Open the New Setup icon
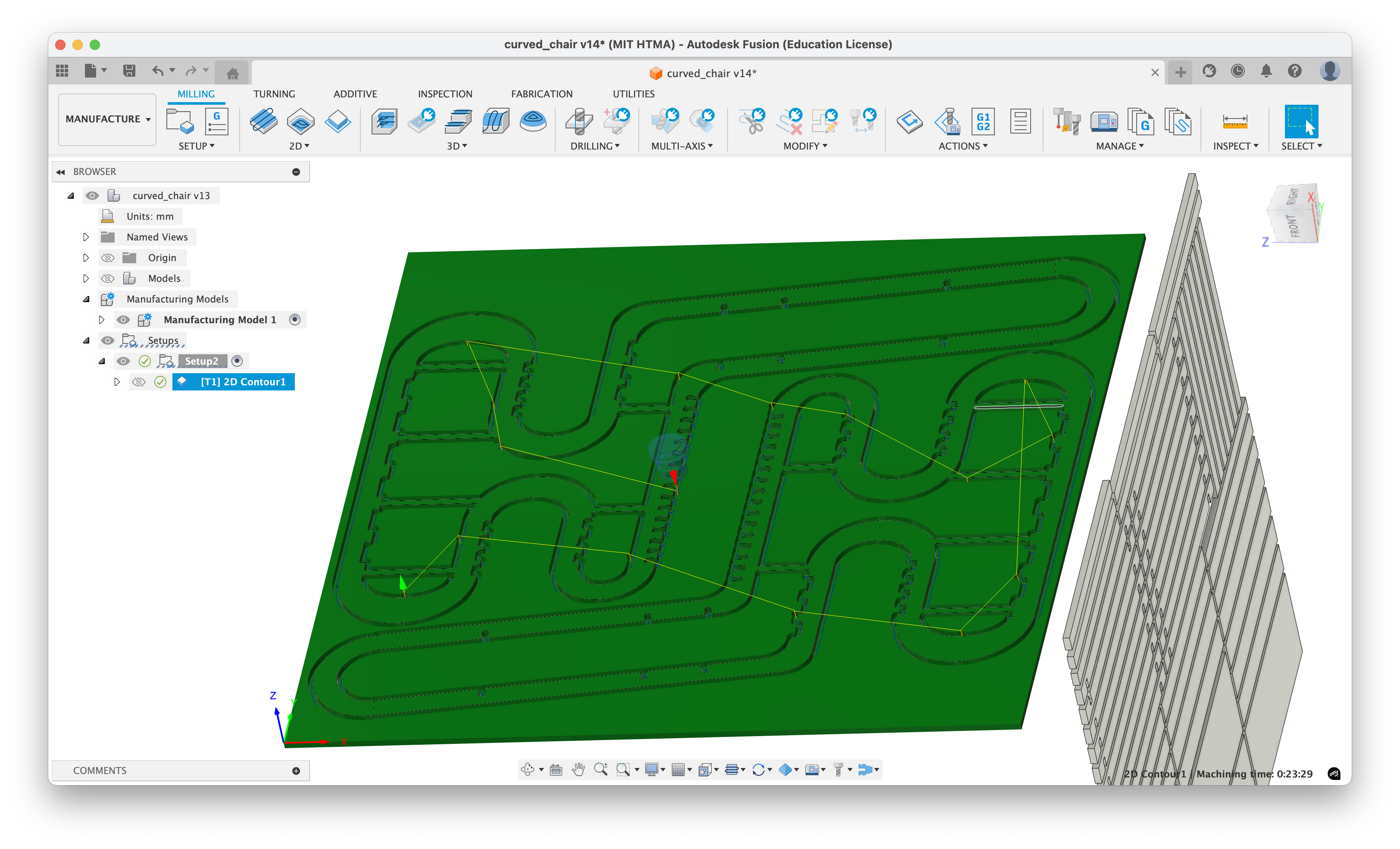This screenshot has width=1400, height=849. tap(180, 121)
